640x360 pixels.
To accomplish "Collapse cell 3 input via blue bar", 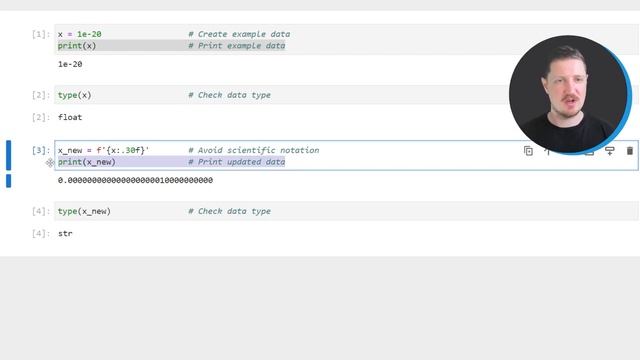I will pyautogui.click(x=8, y=155).
